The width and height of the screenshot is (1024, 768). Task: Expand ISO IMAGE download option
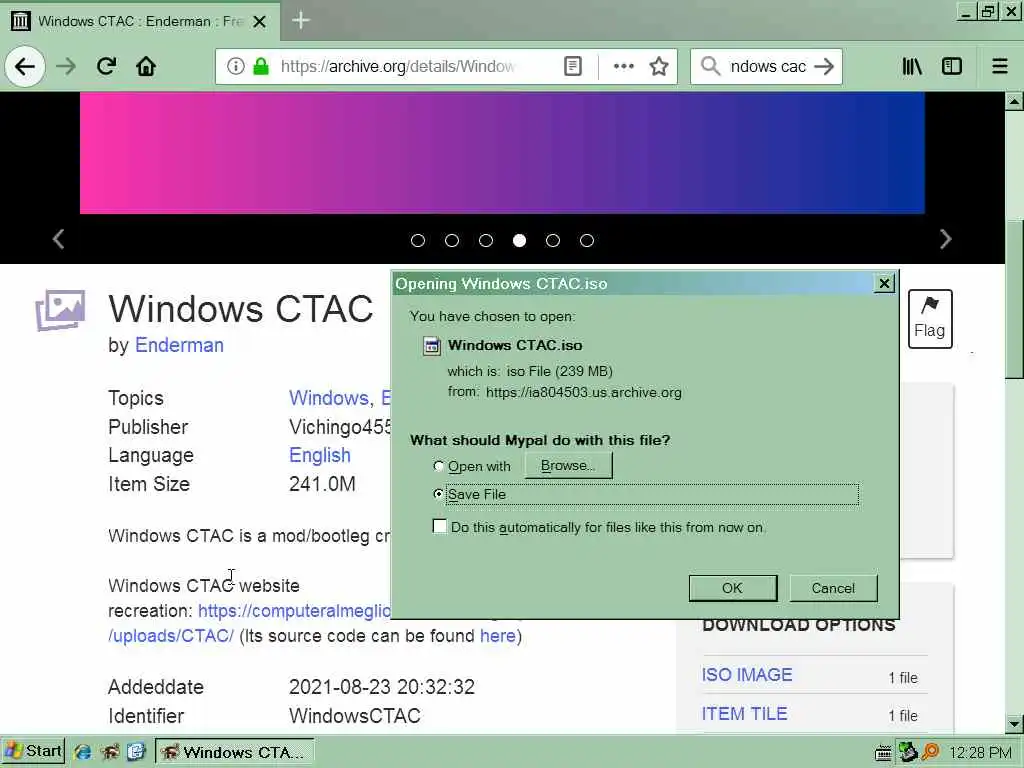tap(747, 675)
